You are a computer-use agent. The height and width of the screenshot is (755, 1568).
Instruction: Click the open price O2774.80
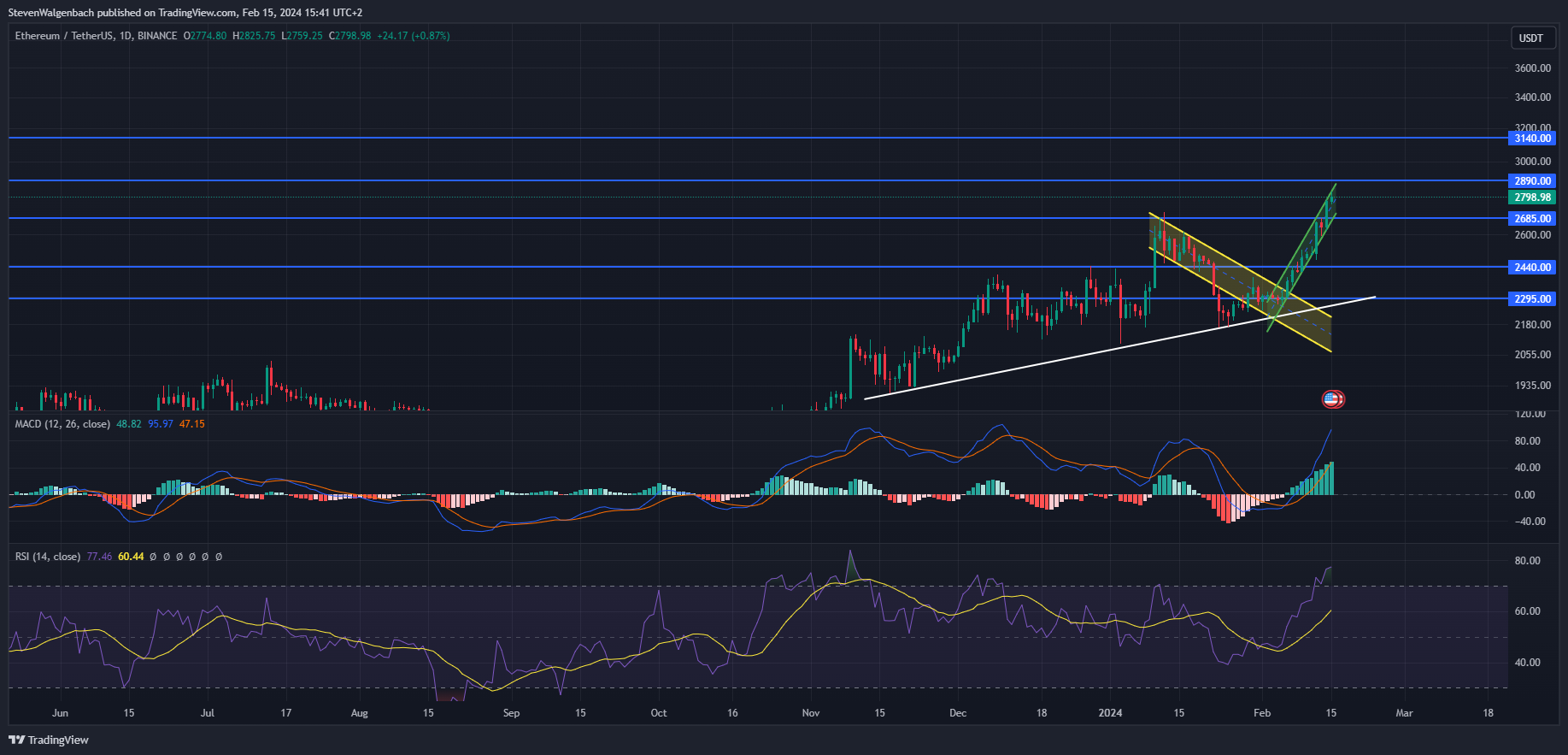click(x=205, y=36)
